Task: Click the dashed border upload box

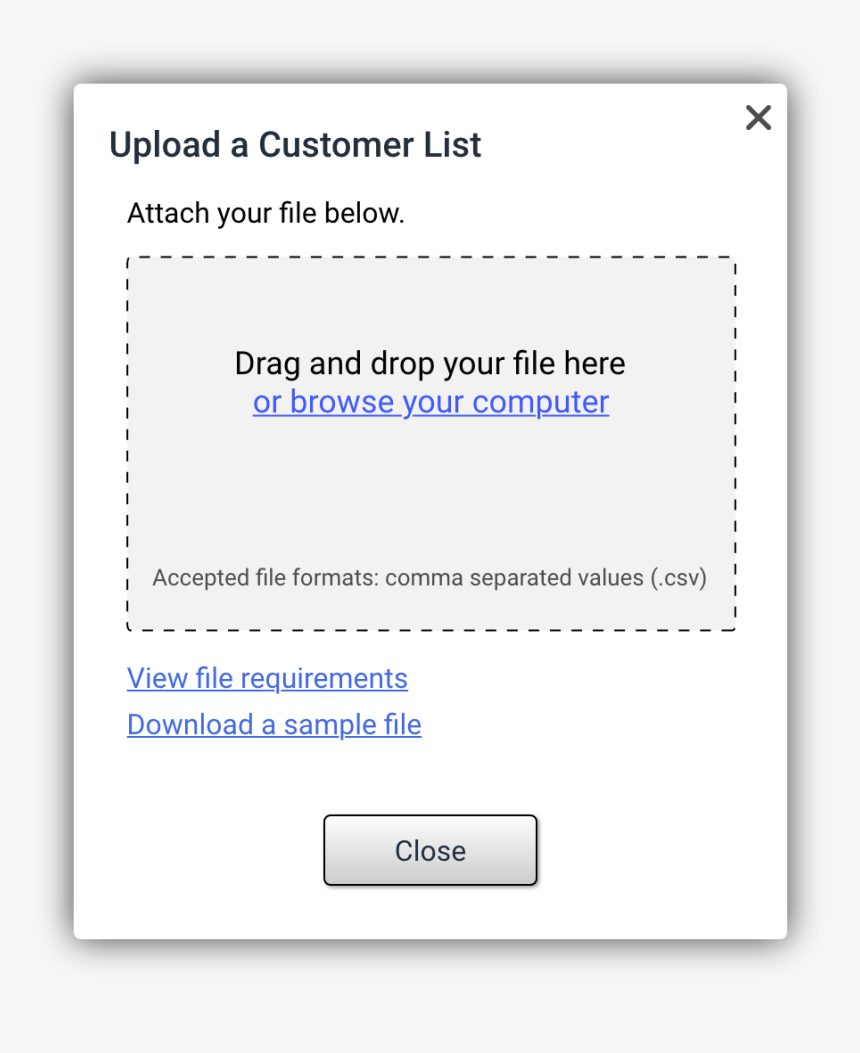Action: coord(430,443)
